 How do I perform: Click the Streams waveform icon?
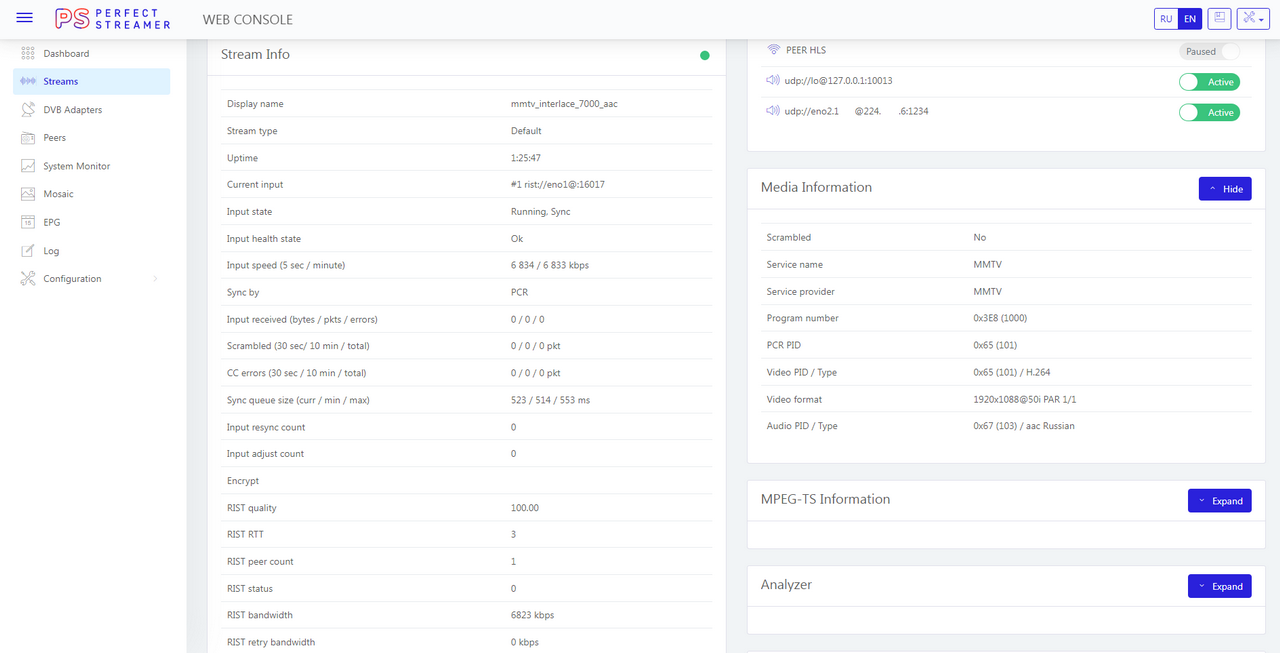[x=28, y=81]
